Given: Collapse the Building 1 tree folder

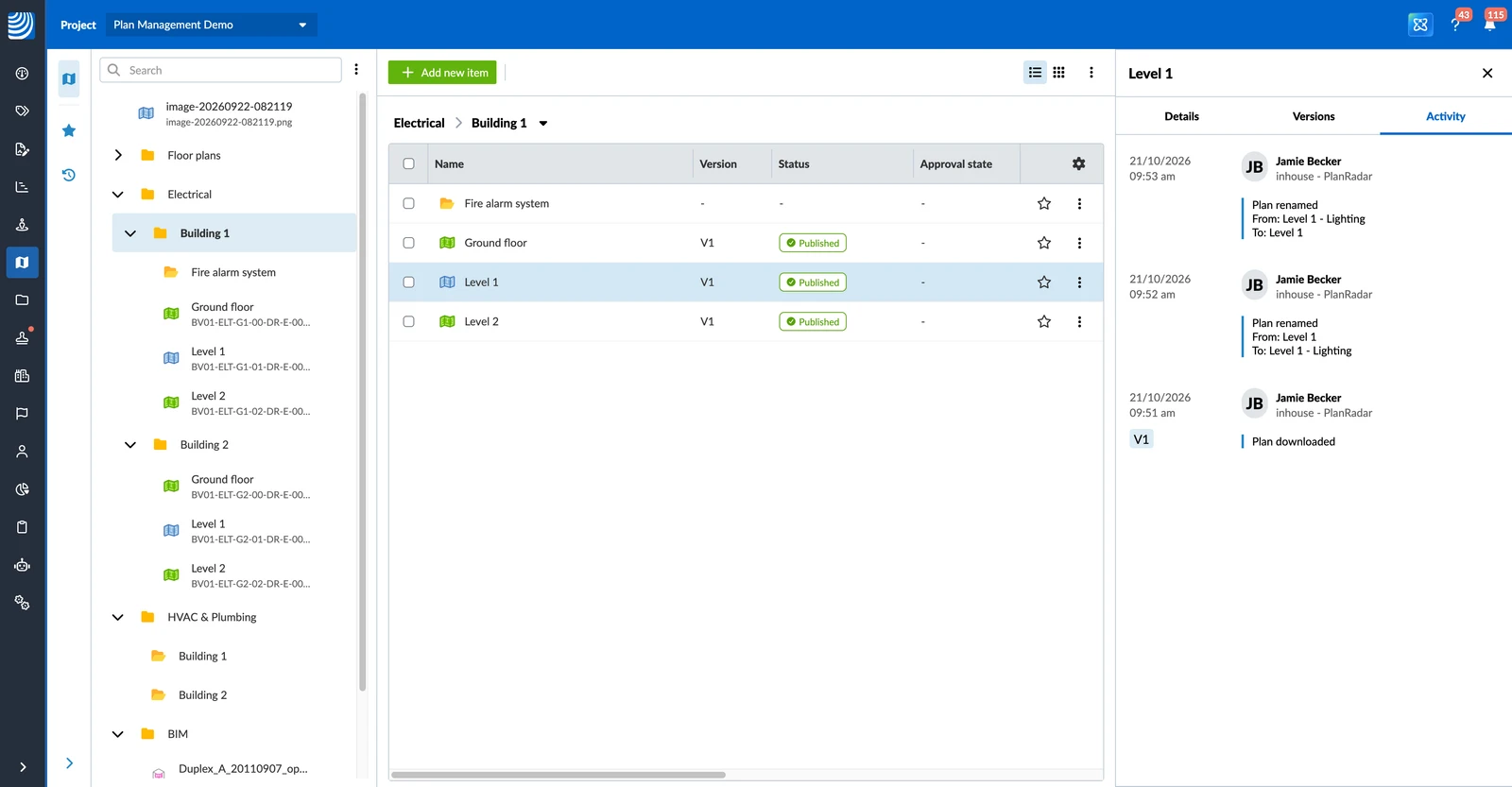Looking at the screenshot, I should 130,233.
